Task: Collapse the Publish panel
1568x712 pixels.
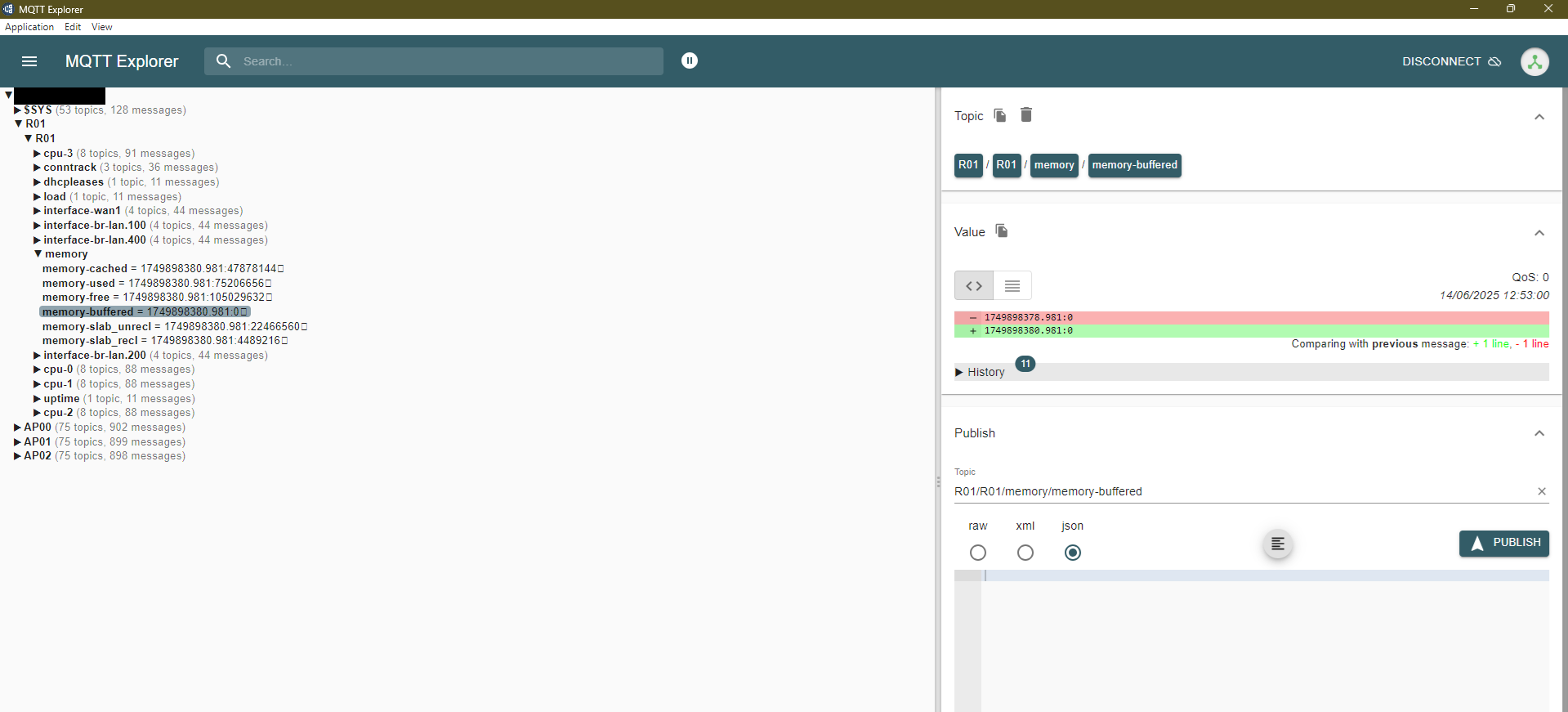Action: coord(1539,433)
